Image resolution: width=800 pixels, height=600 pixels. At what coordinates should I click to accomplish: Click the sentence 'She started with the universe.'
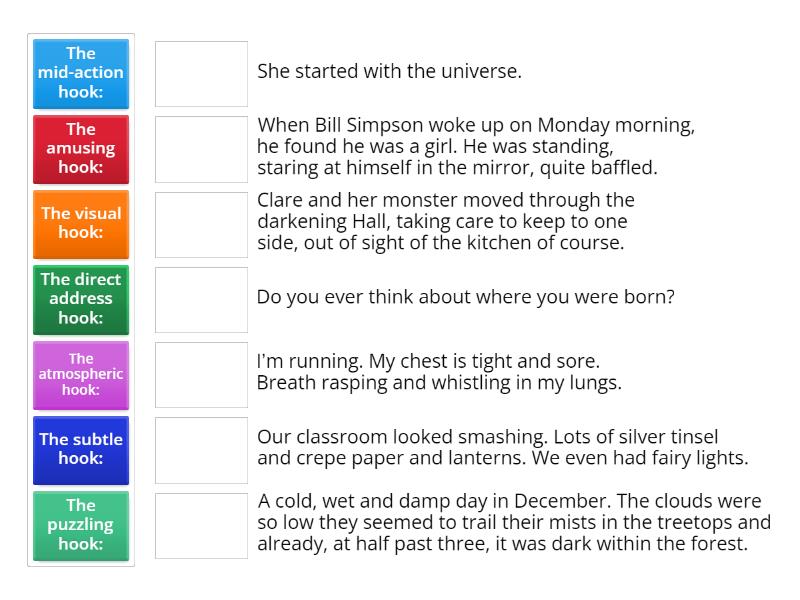(389, 72)
